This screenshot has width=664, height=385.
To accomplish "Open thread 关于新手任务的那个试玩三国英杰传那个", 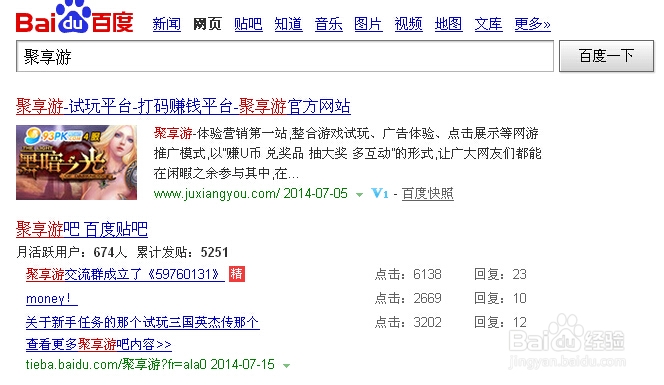I will [x=142, y=322].
